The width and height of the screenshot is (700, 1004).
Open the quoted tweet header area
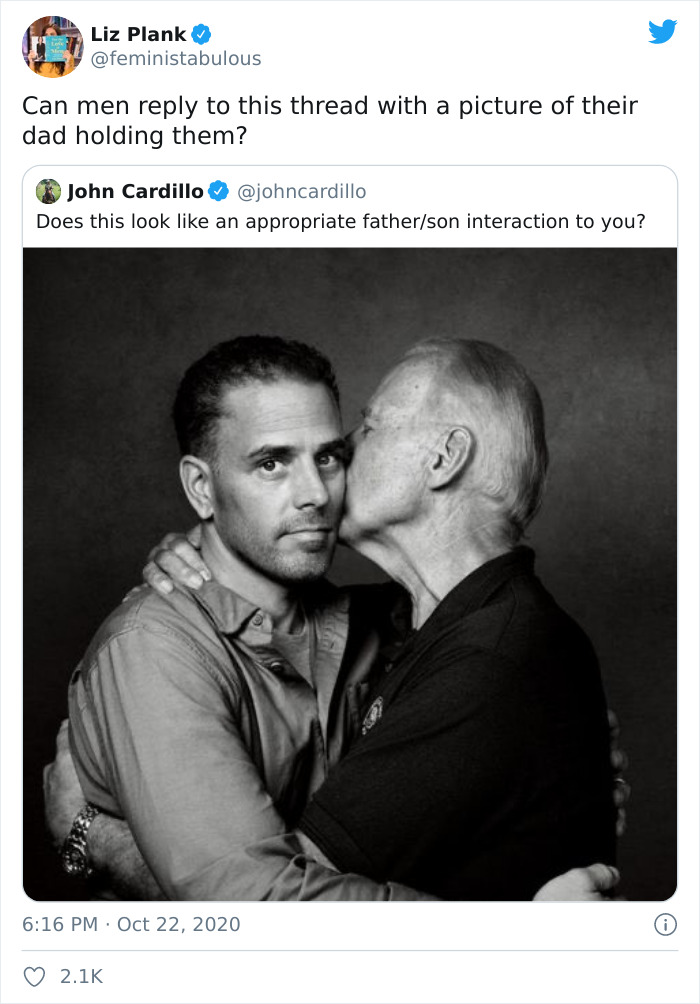(350, 206)
